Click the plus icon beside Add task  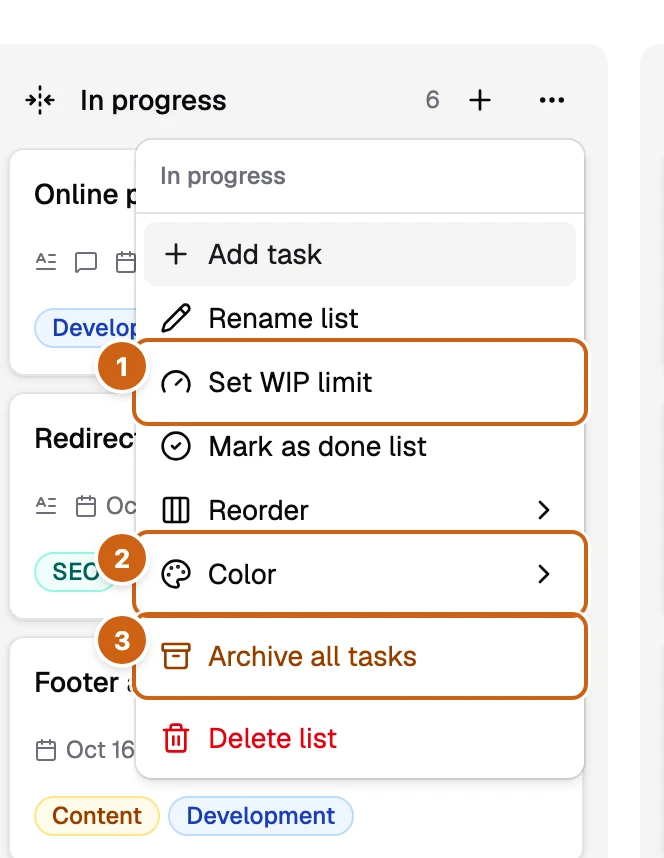click(176, 254)
